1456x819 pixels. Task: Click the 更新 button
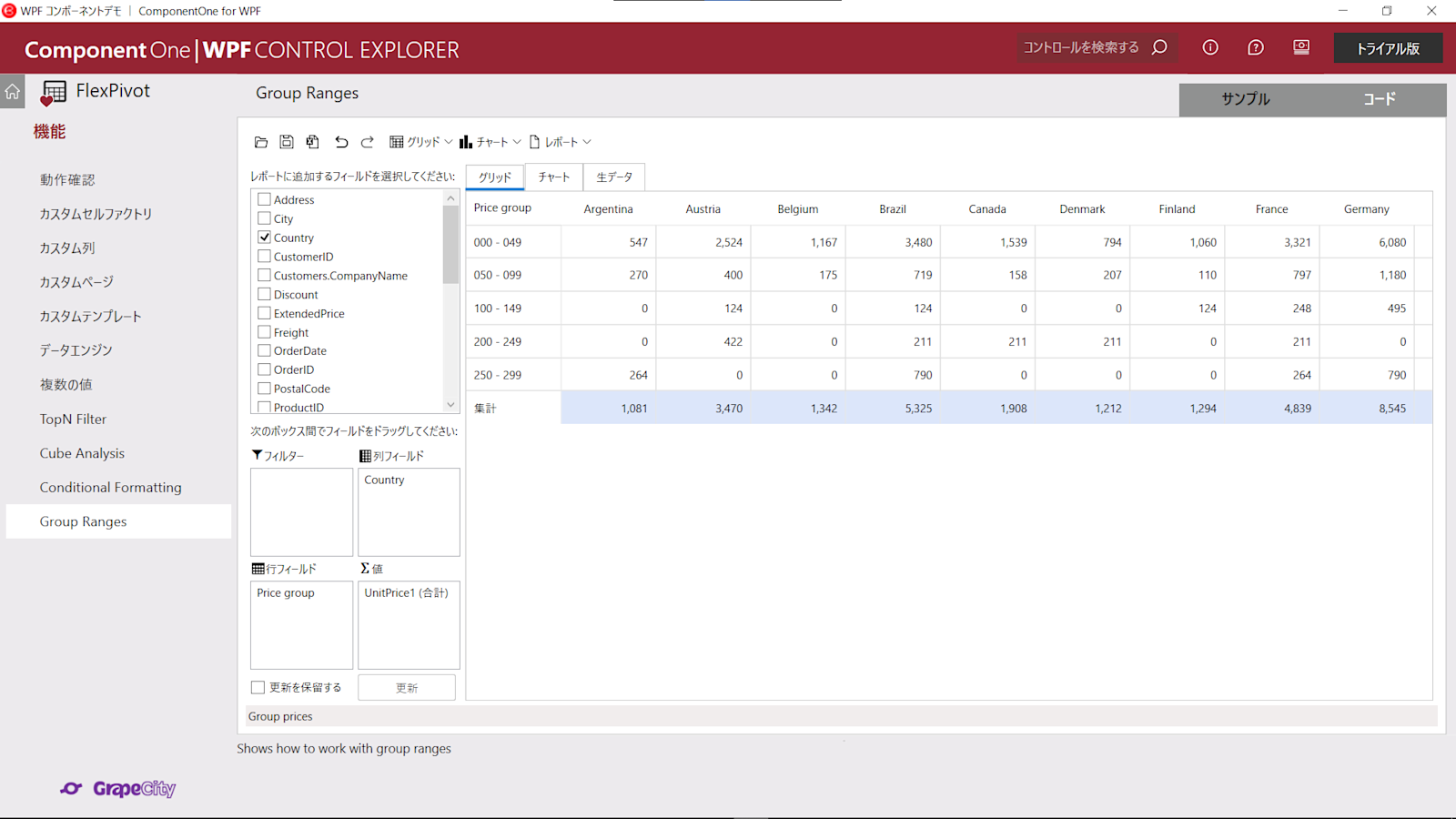407,688
